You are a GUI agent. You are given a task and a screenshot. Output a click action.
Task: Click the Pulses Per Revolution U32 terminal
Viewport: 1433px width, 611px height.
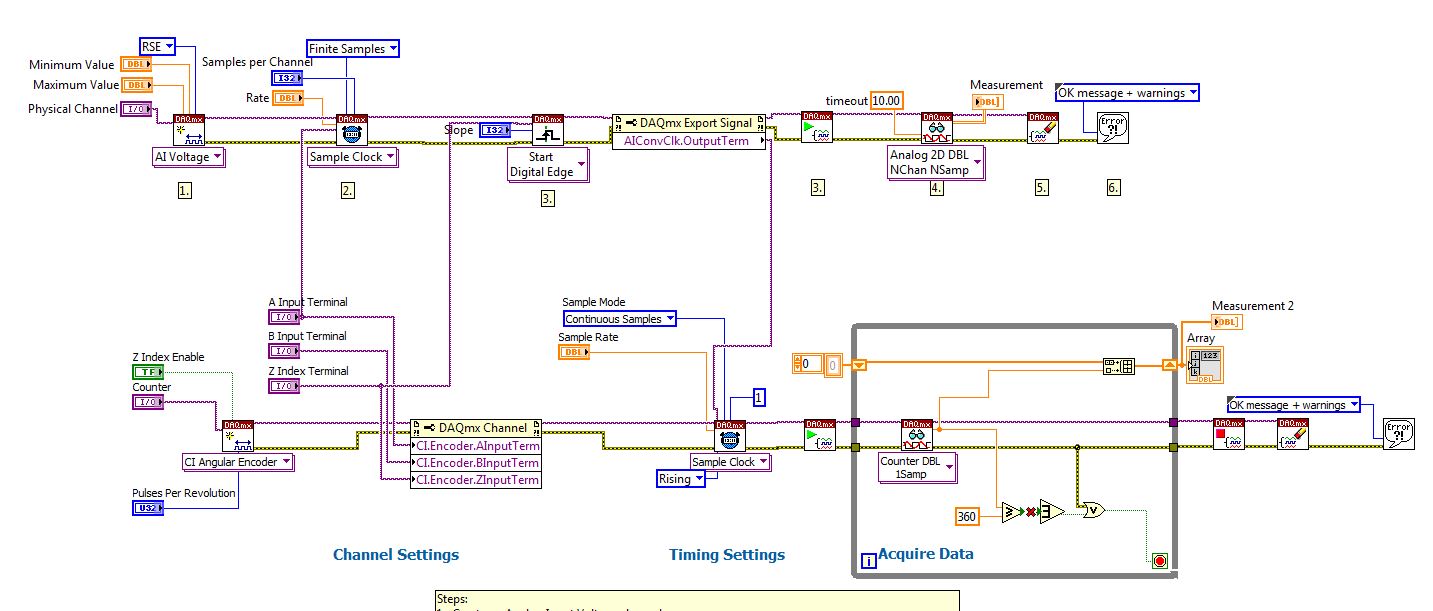point(147,508)
